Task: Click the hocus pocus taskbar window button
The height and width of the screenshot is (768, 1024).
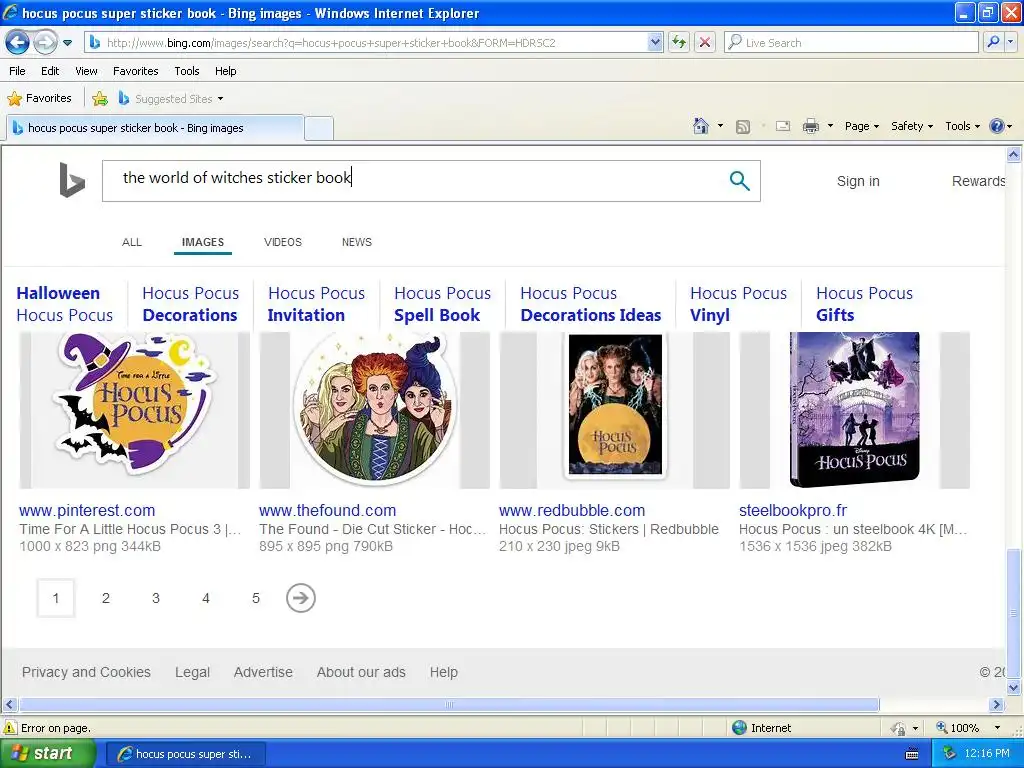Action: [185, 754]
